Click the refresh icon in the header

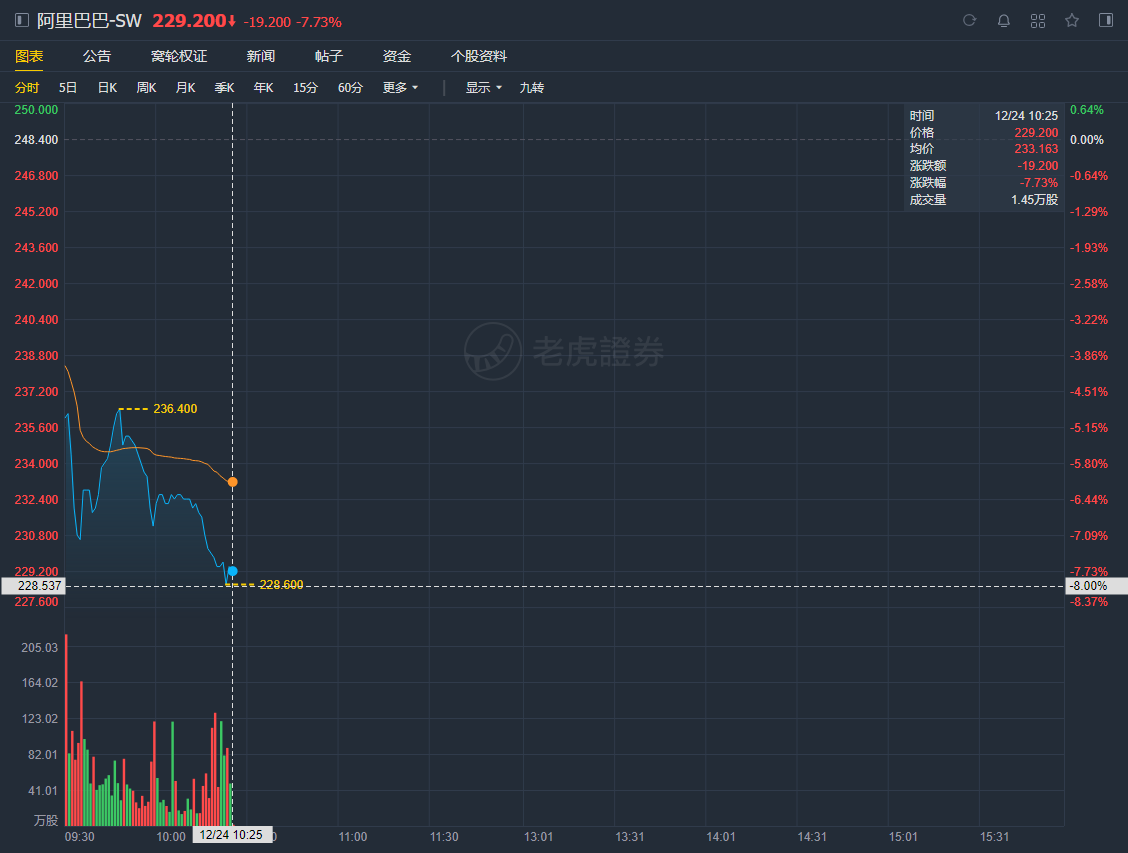(x=969, y=21)
